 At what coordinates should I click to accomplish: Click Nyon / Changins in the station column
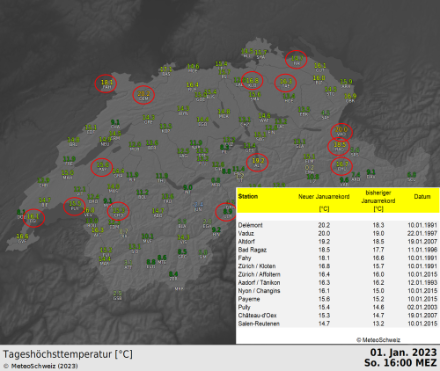pos(259,291)
